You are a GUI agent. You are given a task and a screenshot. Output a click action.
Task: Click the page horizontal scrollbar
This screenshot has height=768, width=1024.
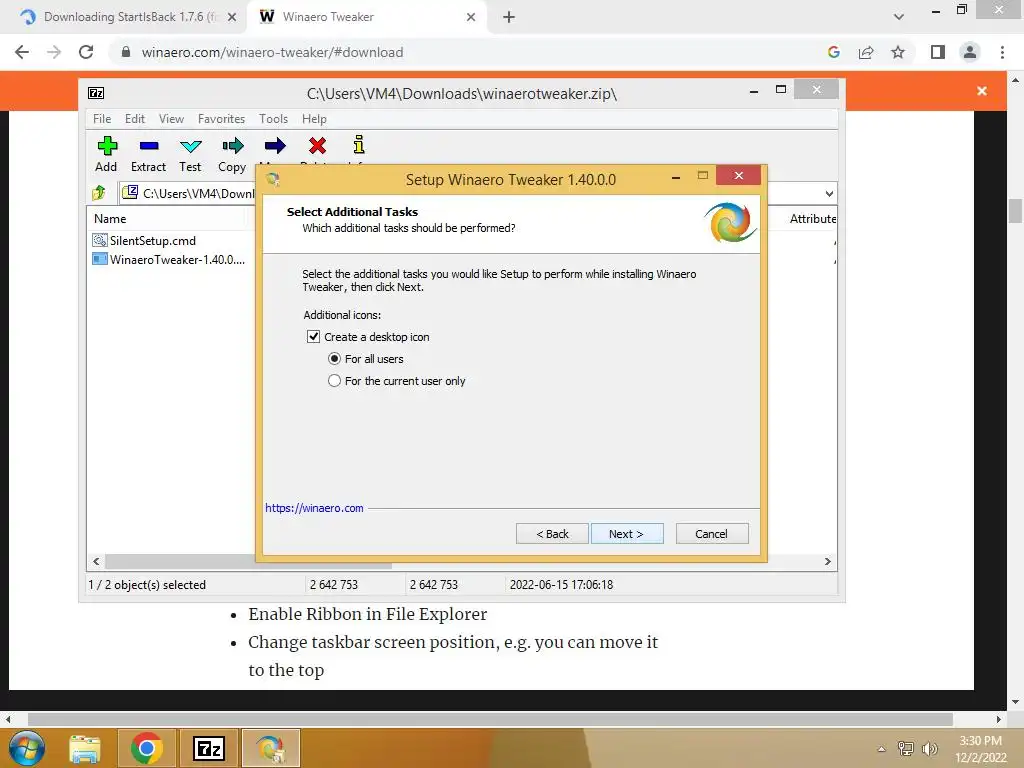[x=490, y=719]
